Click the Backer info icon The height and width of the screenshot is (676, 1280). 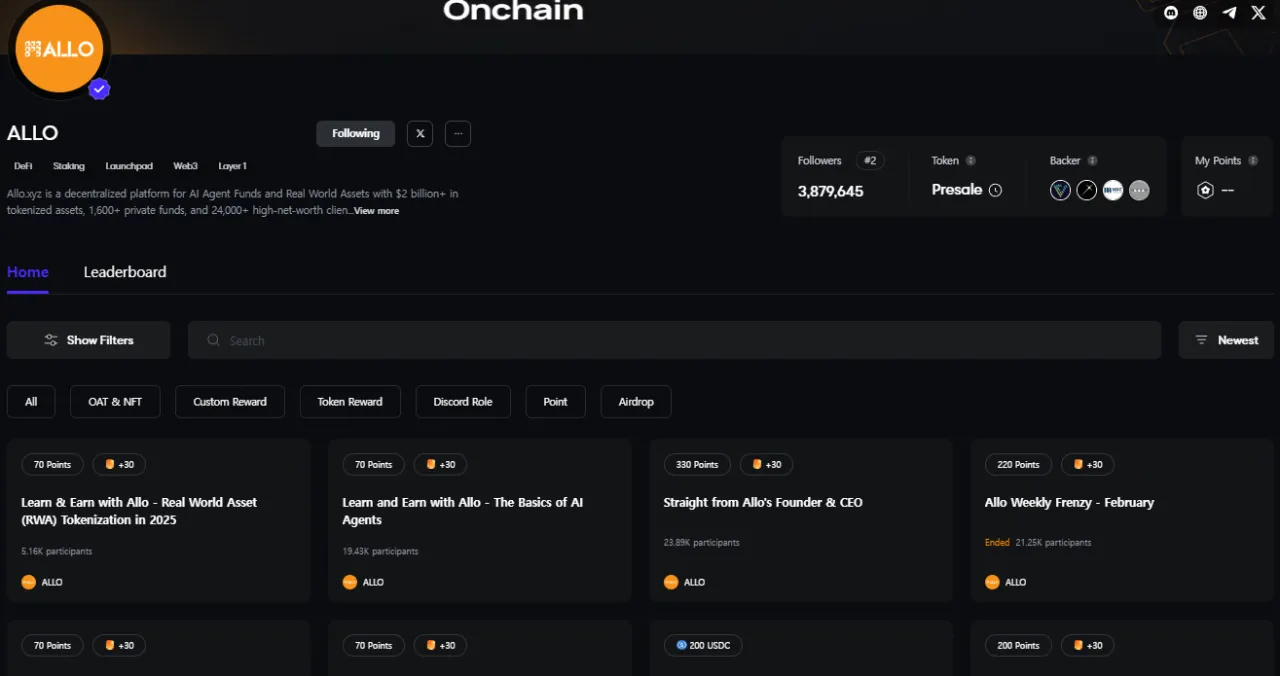[x=1092, y=161]
